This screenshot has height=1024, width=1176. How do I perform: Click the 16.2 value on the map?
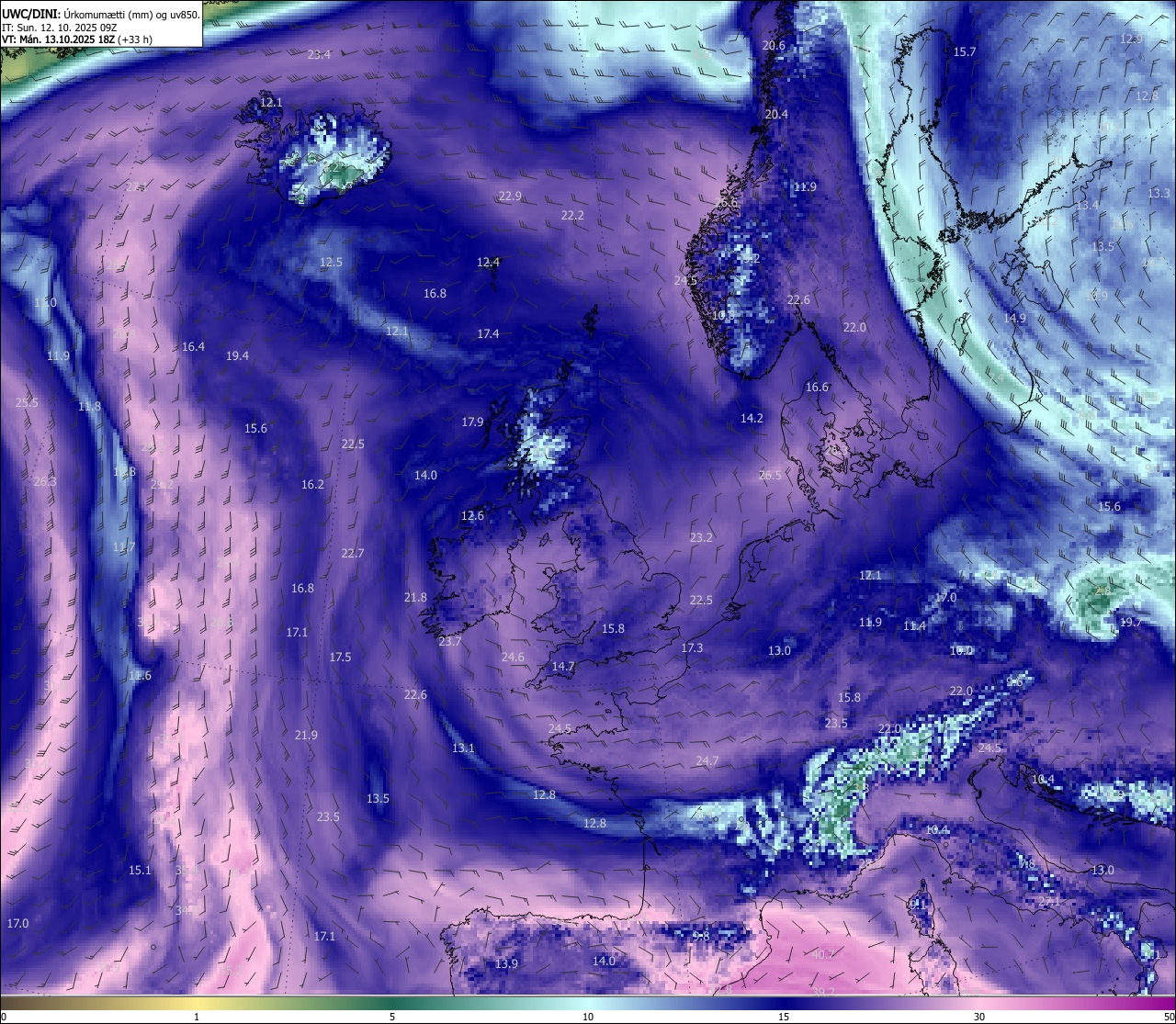coord(312,485)
